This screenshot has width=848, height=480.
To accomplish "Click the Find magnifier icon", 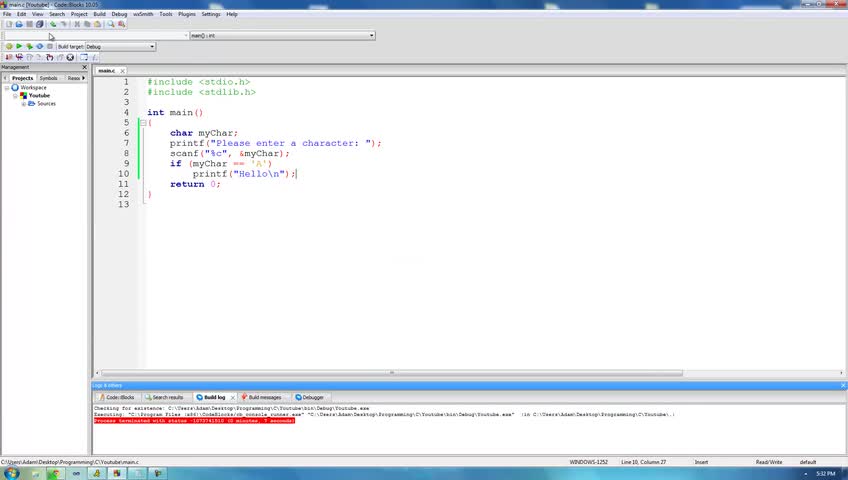I will pos(111,24).
